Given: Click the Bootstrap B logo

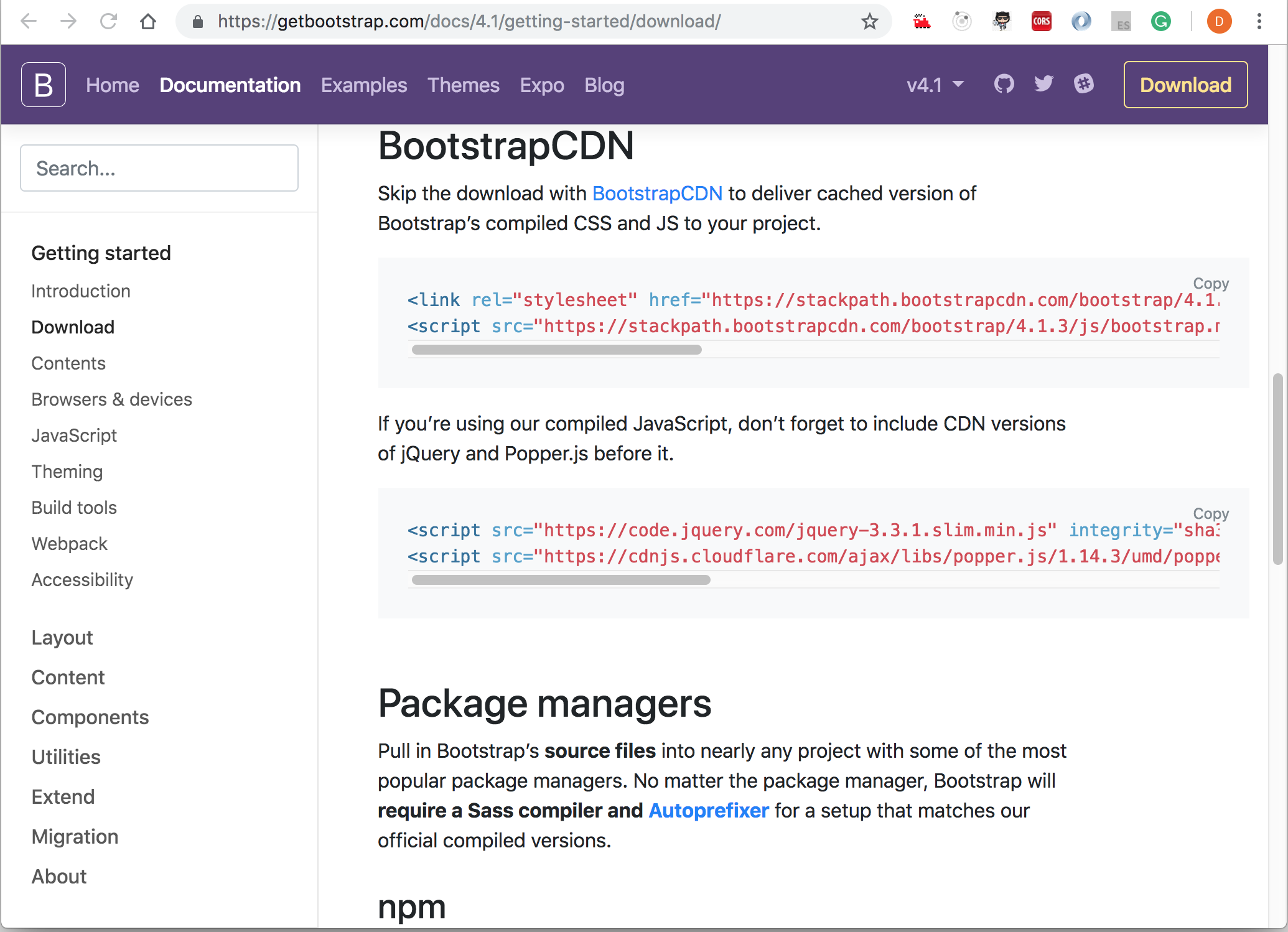Looking at the screenshot, I should 44,85.
